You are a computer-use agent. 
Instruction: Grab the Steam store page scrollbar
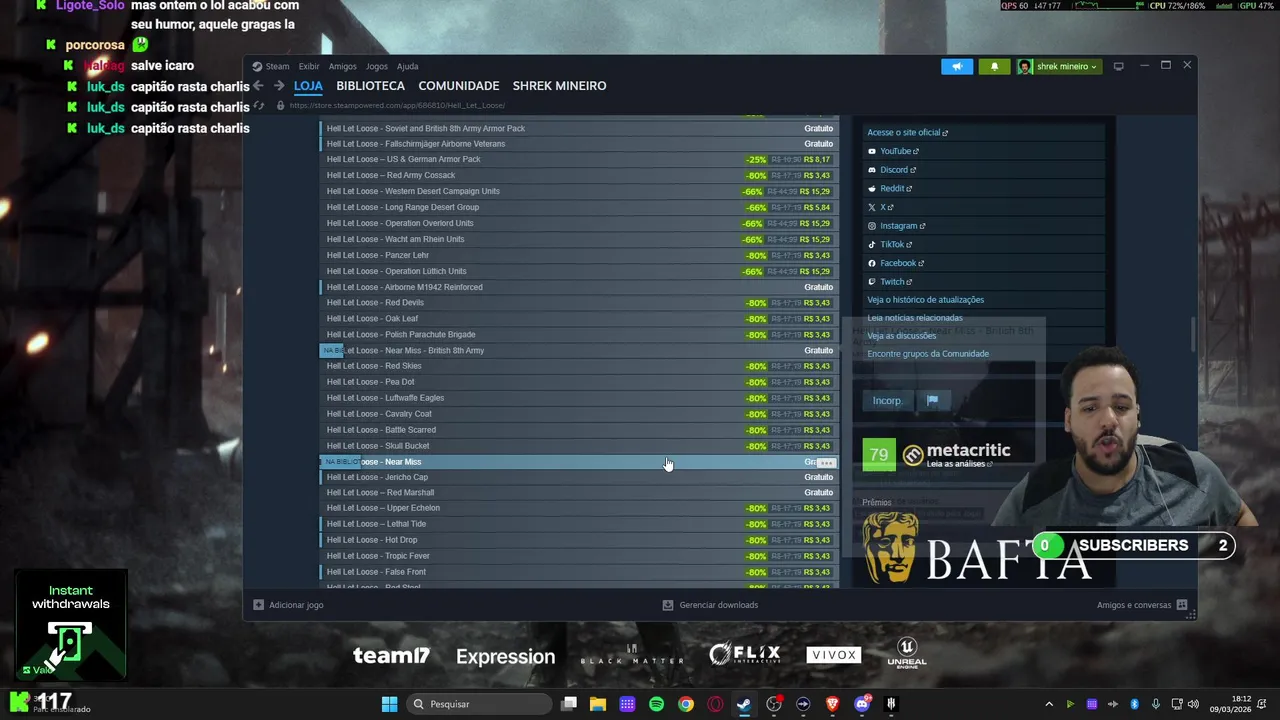click(x=1192, y=334)
